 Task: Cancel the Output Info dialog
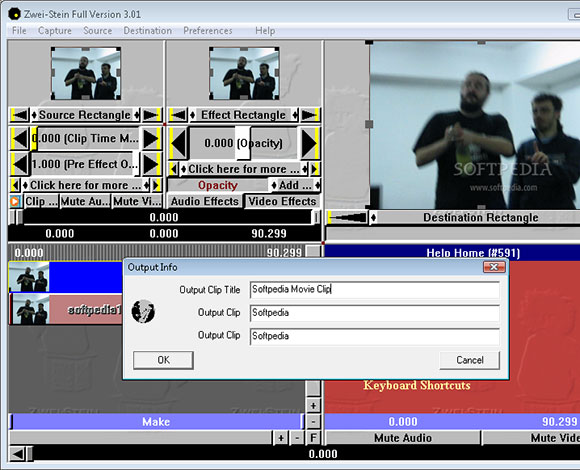pyautogui.click(x=469, y=360)
